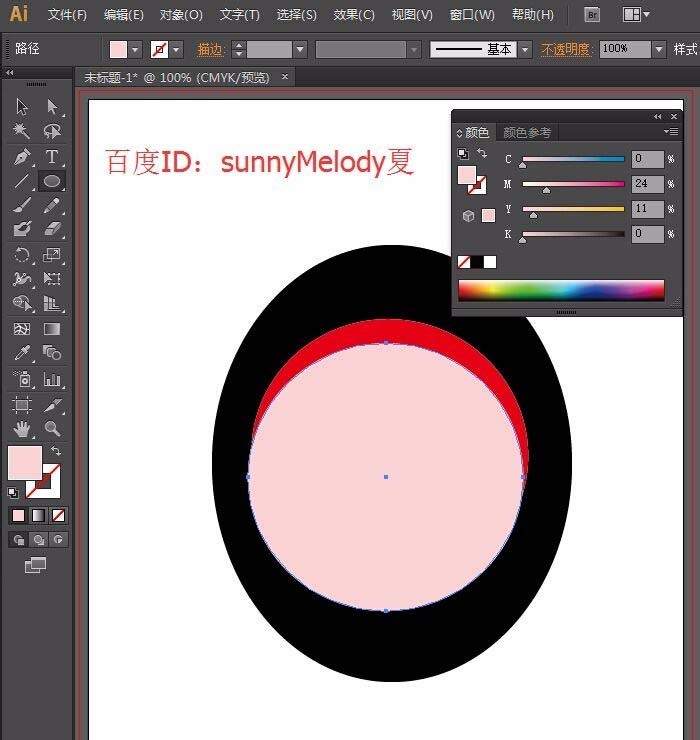The image size is (700, 740).
Task: Select the Mesh tool
Action: 22,328
